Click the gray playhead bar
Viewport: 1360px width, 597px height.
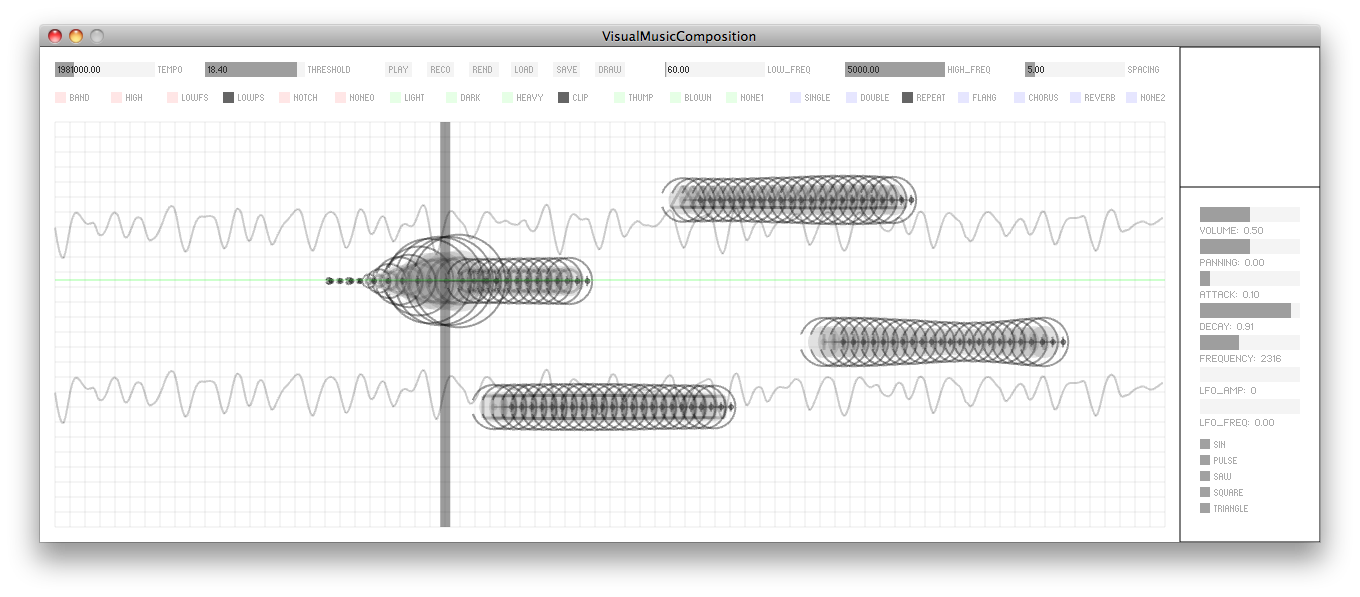[x=443, y=320]
